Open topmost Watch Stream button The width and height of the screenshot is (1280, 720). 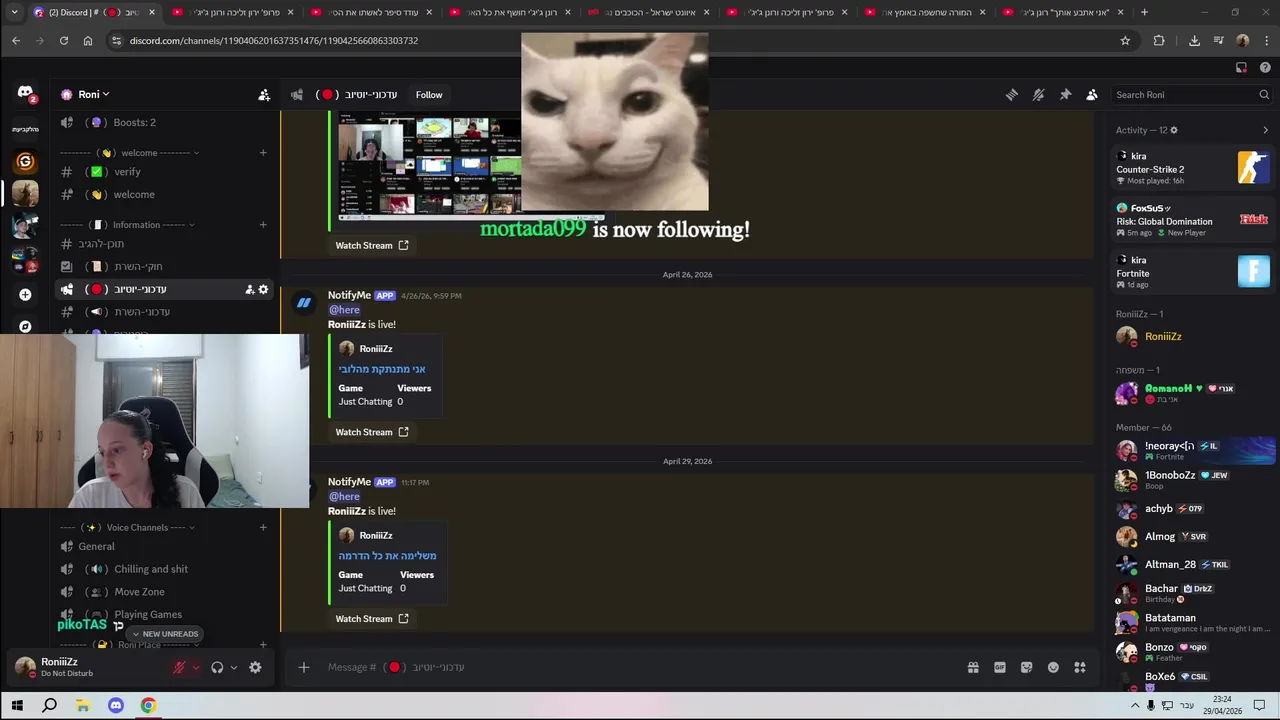pyautogui.click(x=371, y=245)
